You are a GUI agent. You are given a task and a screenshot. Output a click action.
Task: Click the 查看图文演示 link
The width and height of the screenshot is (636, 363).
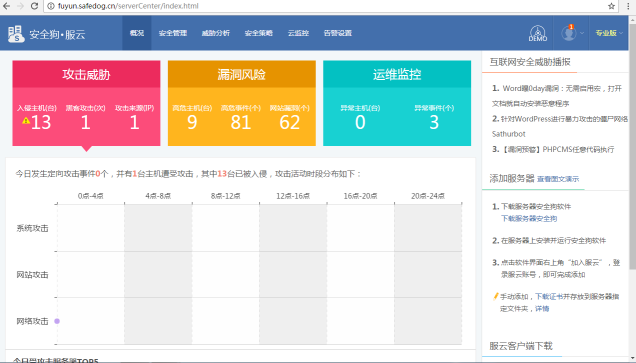[x=558, y=179]
